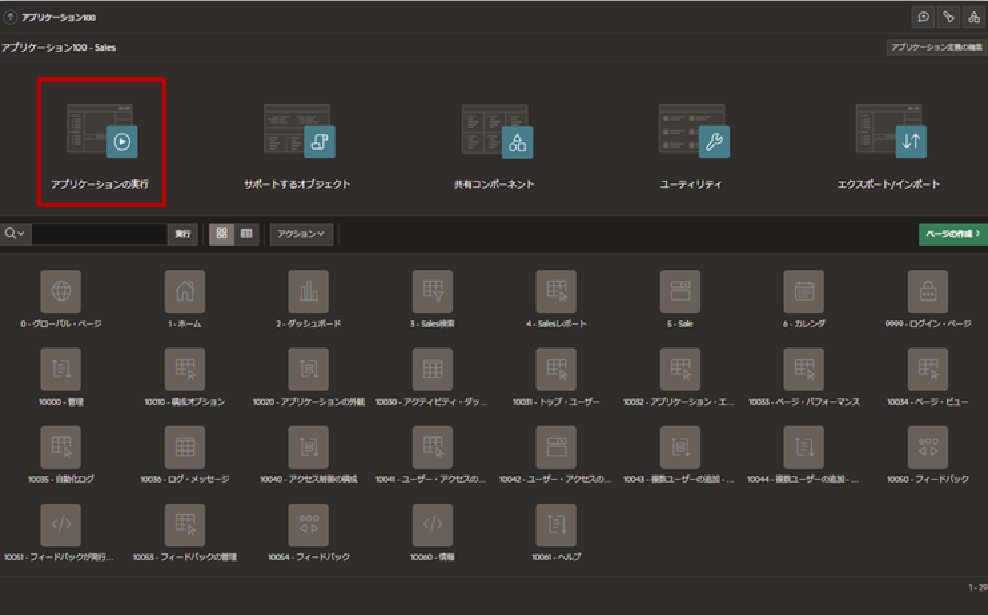Viewport: 988px width, 615px height.
Task: Click アプリケーション定義の編集 button
Action: 934,47
